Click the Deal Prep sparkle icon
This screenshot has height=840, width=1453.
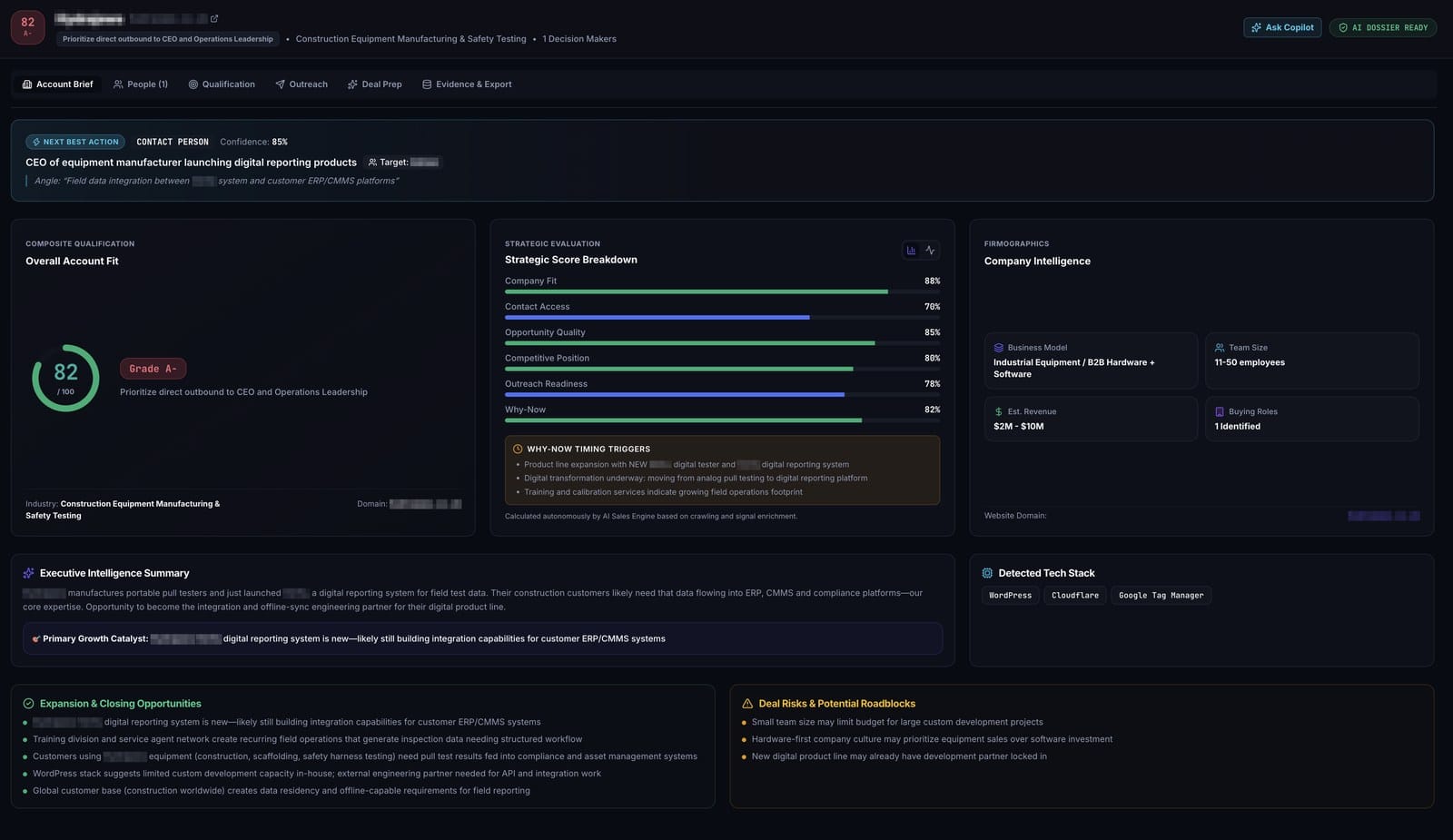coord(352,84)
